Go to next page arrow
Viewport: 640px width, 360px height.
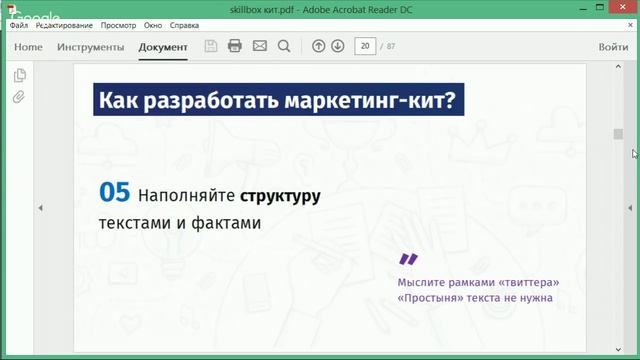338,46
